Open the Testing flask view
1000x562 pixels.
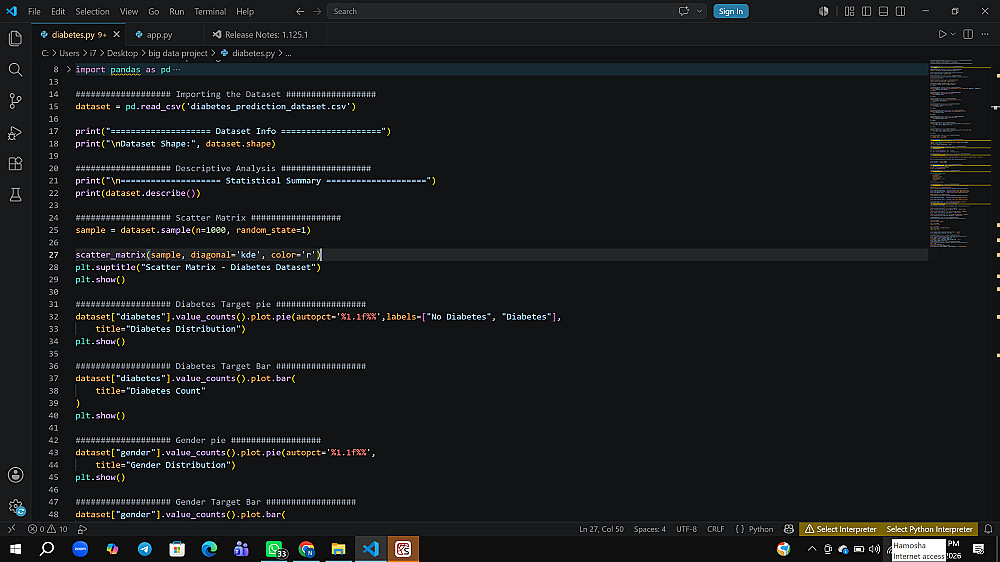click(x=15, y=195)
